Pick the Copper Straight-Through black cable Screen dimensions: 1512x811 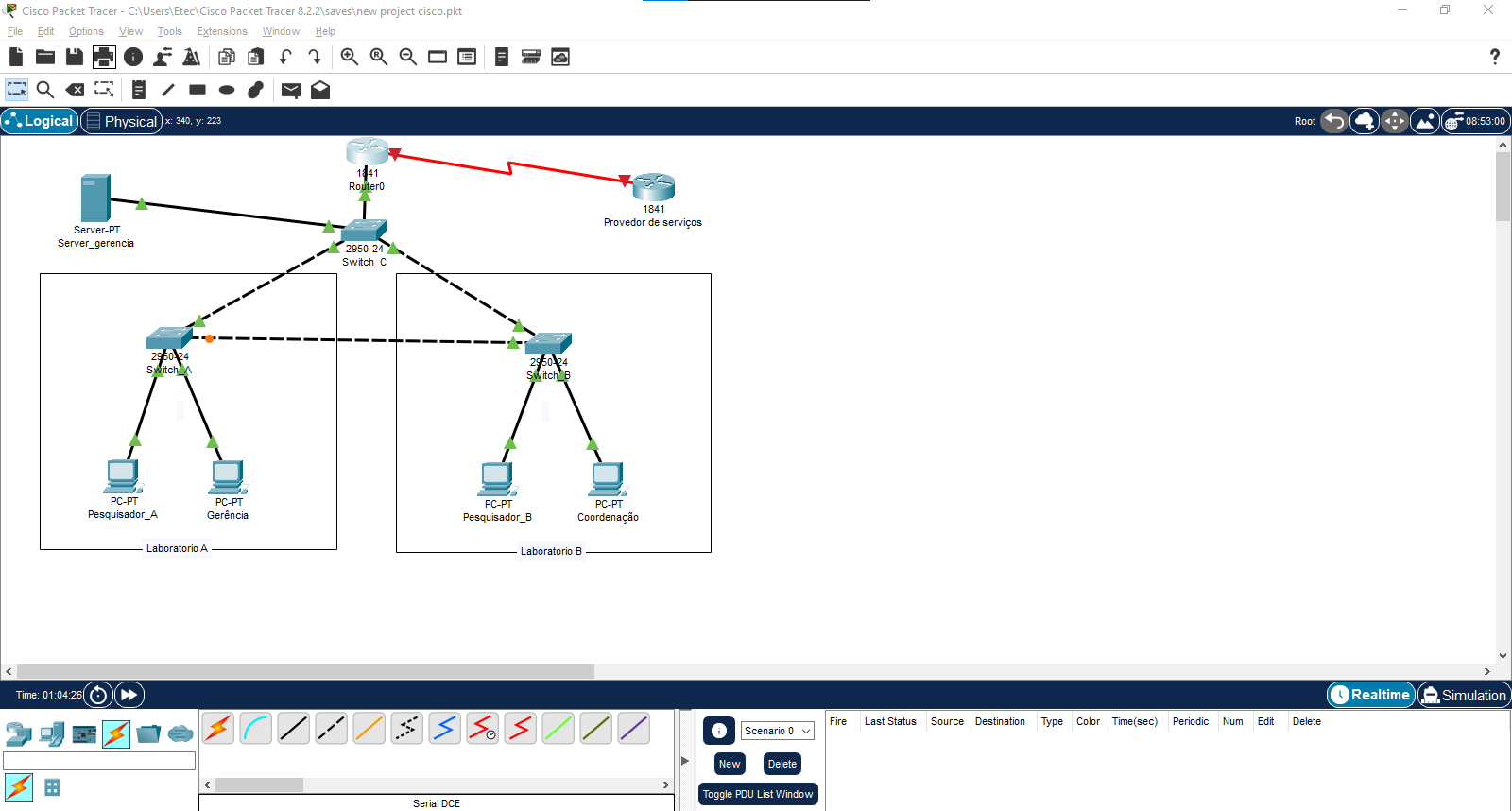click(x=294, y=729)
